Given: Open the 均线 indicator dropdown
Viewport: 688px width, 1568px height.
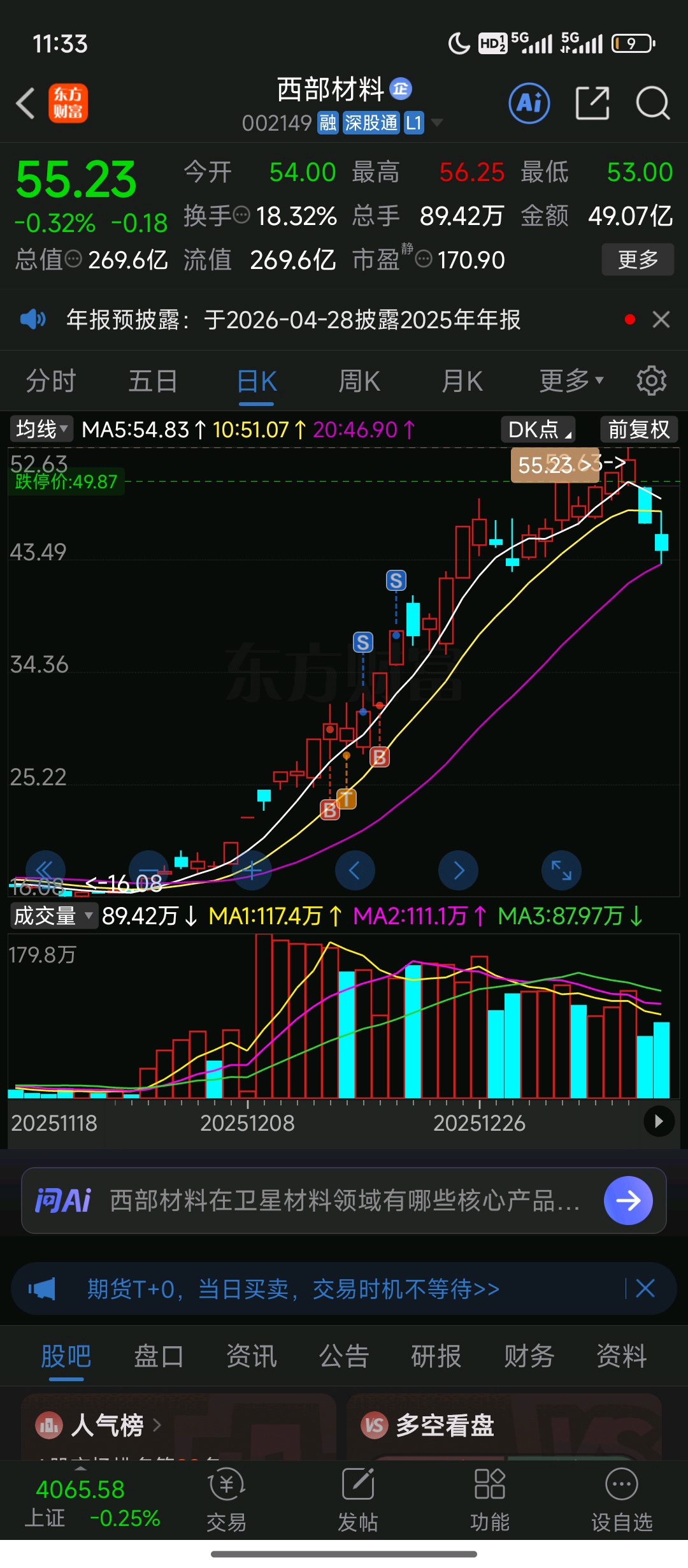Looking at the screenshot, I should click(41, 429).
